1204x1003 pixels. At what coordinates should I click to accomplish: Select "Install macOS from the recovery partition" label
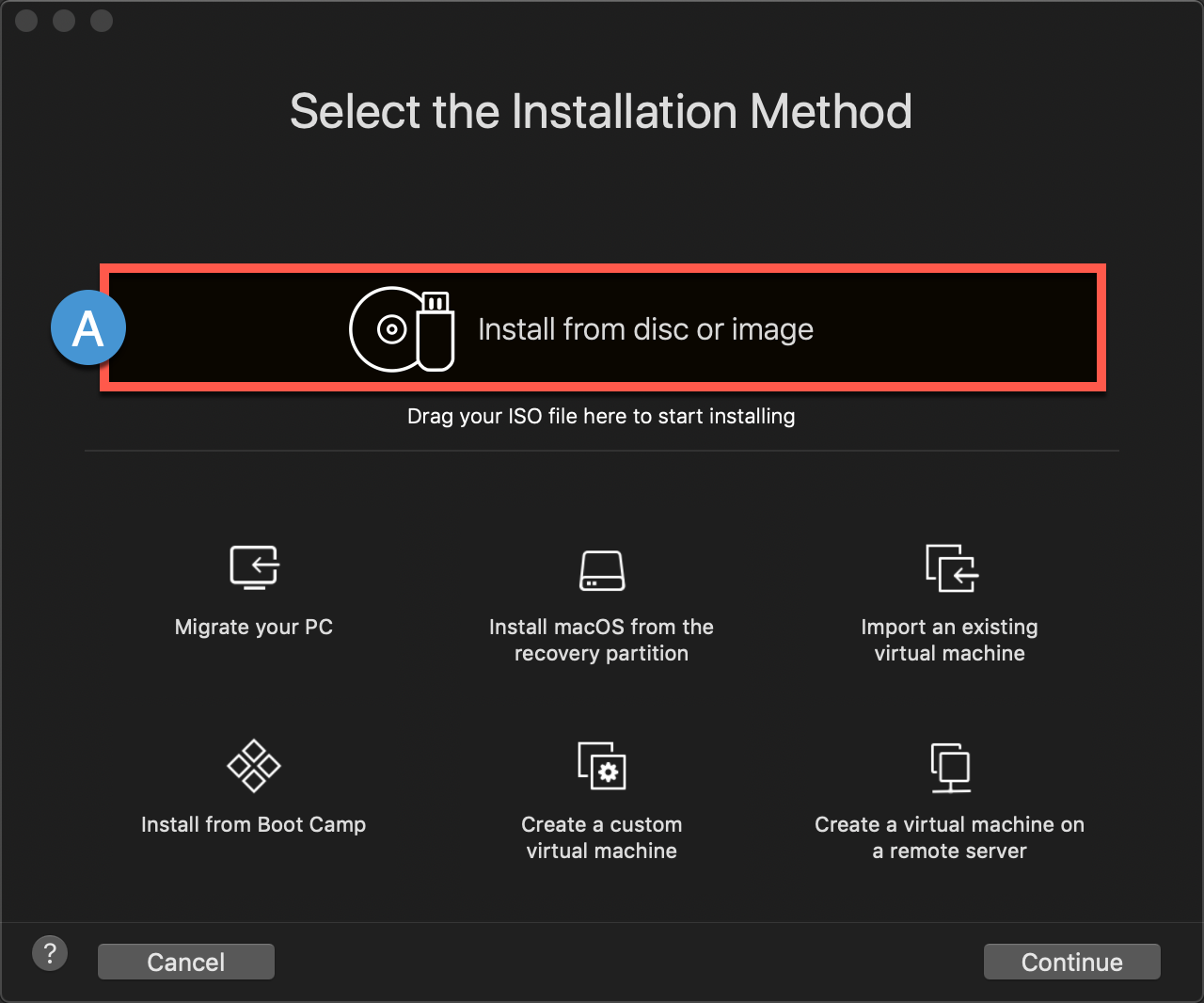(x=601, y=640)
